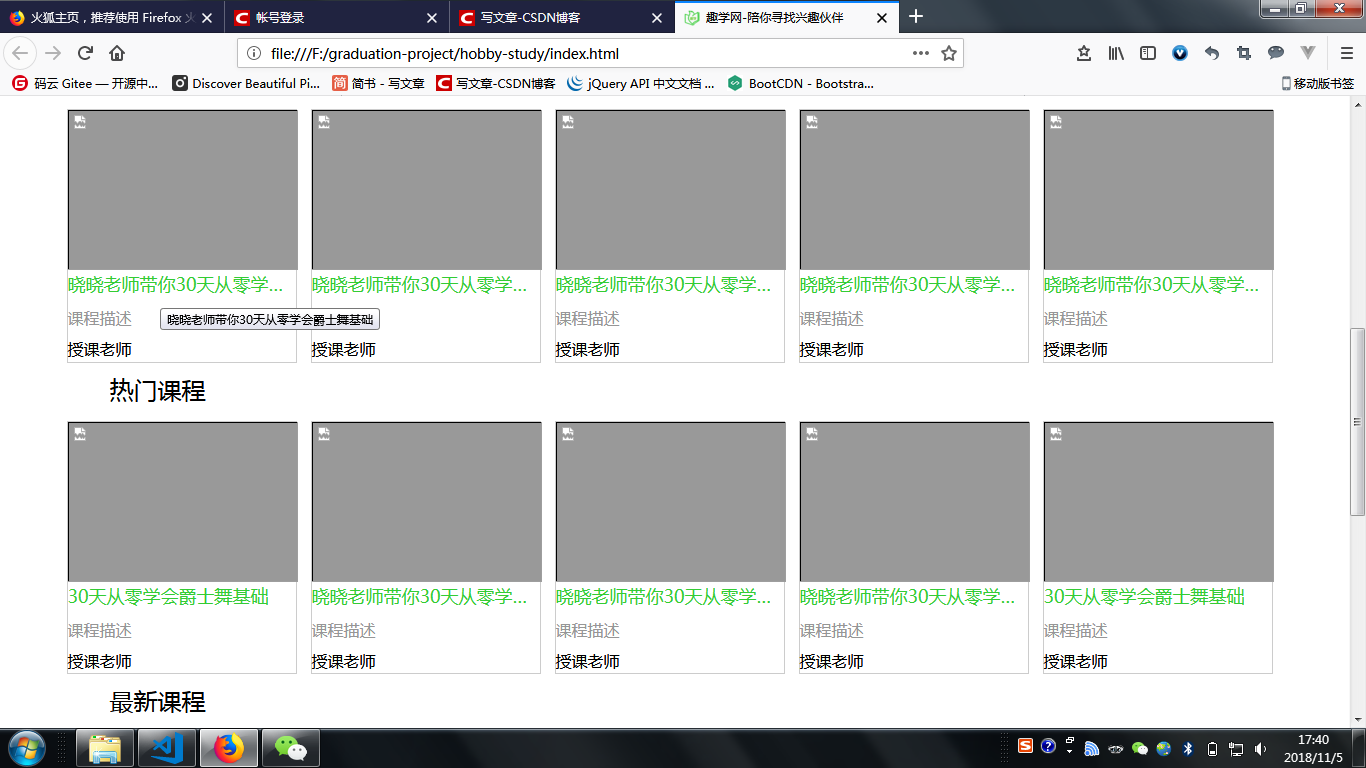1366x768 pixels.
Task: Close the 写文章-CSDN博客 tab
Action: click(657, 18)
